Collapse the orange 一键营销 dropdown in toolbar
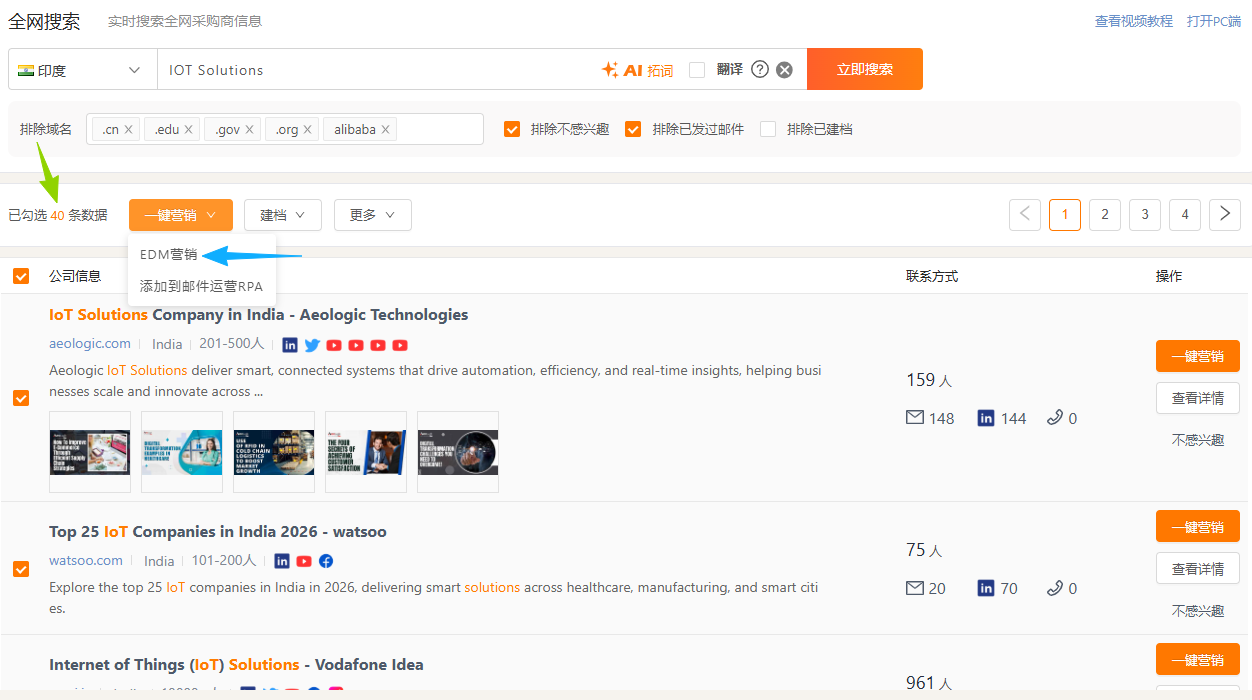Viewport: 1252px width, 700px height. coord(181,215)
